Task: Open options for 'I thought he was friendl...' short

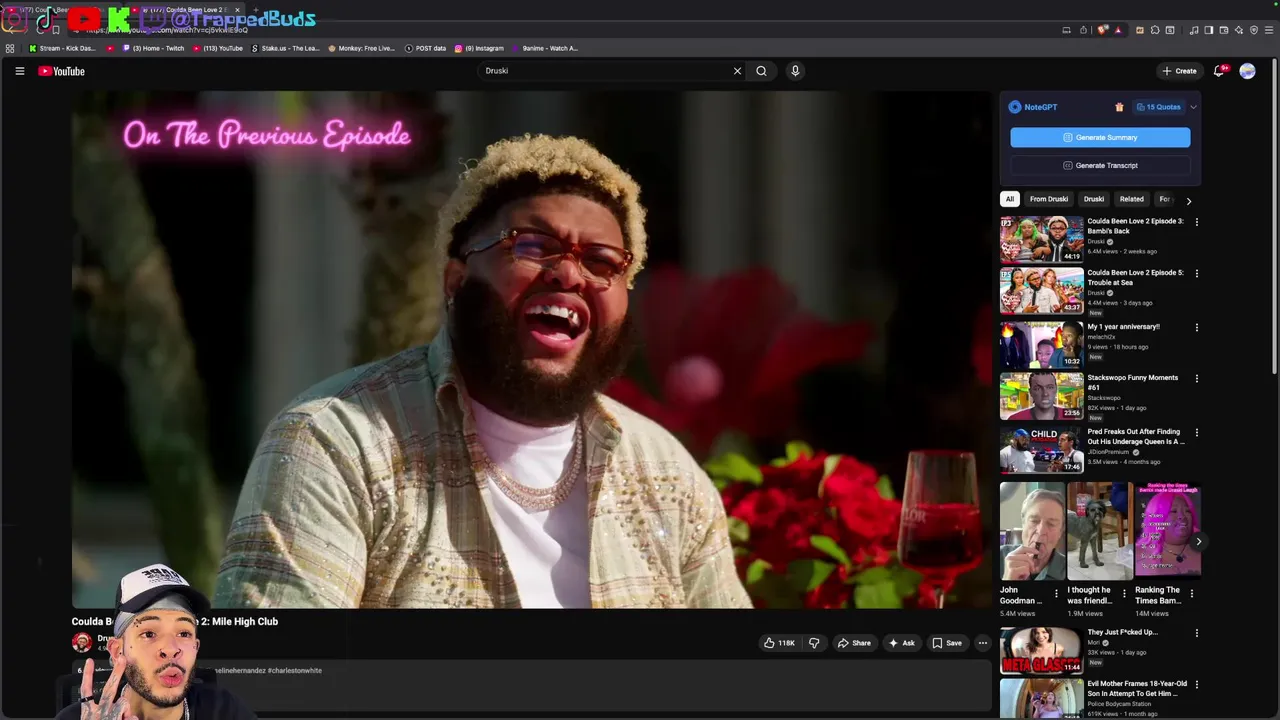Action: (x=1124, y=593)
